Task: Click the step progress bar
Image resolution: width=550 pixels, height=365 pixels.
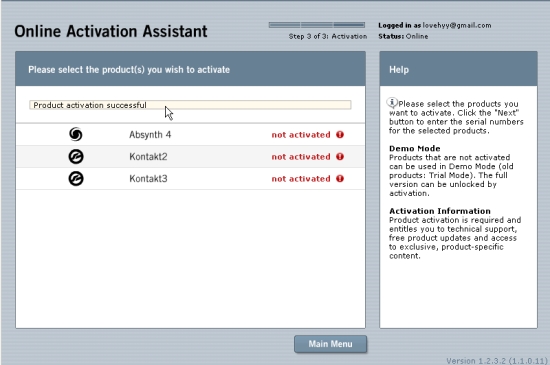Action: (x=317, y=25)
